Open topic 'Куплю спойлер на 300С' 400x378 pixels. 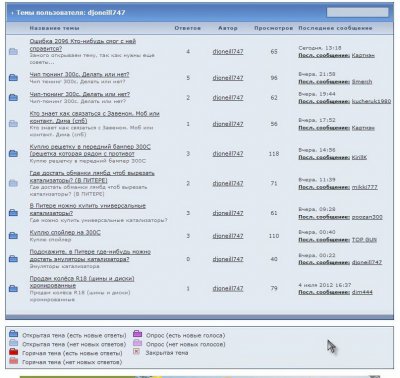tap(65, 232)
